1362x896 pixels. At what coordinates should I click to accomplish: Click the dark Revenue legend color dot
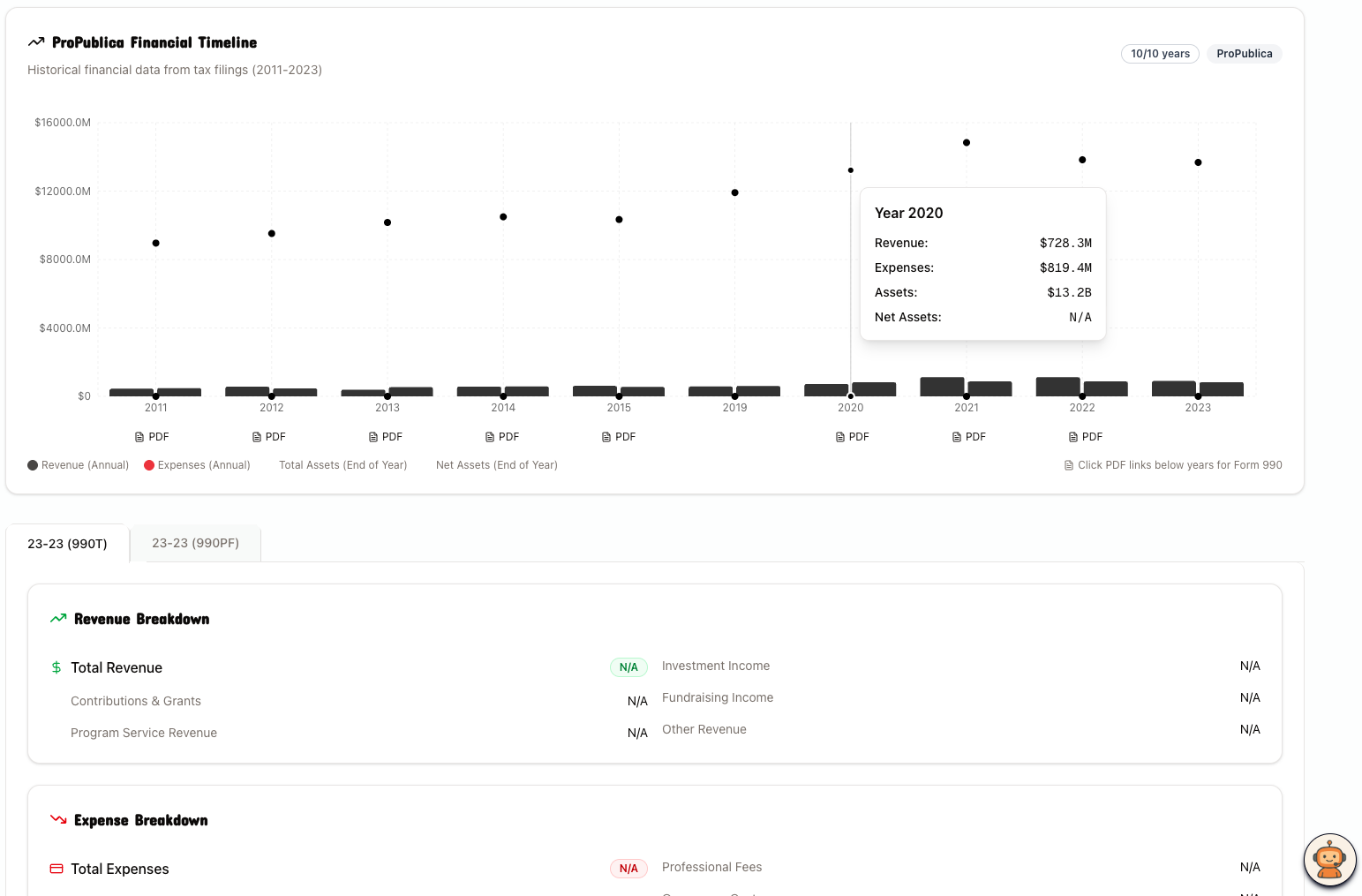tap(33, 465)
